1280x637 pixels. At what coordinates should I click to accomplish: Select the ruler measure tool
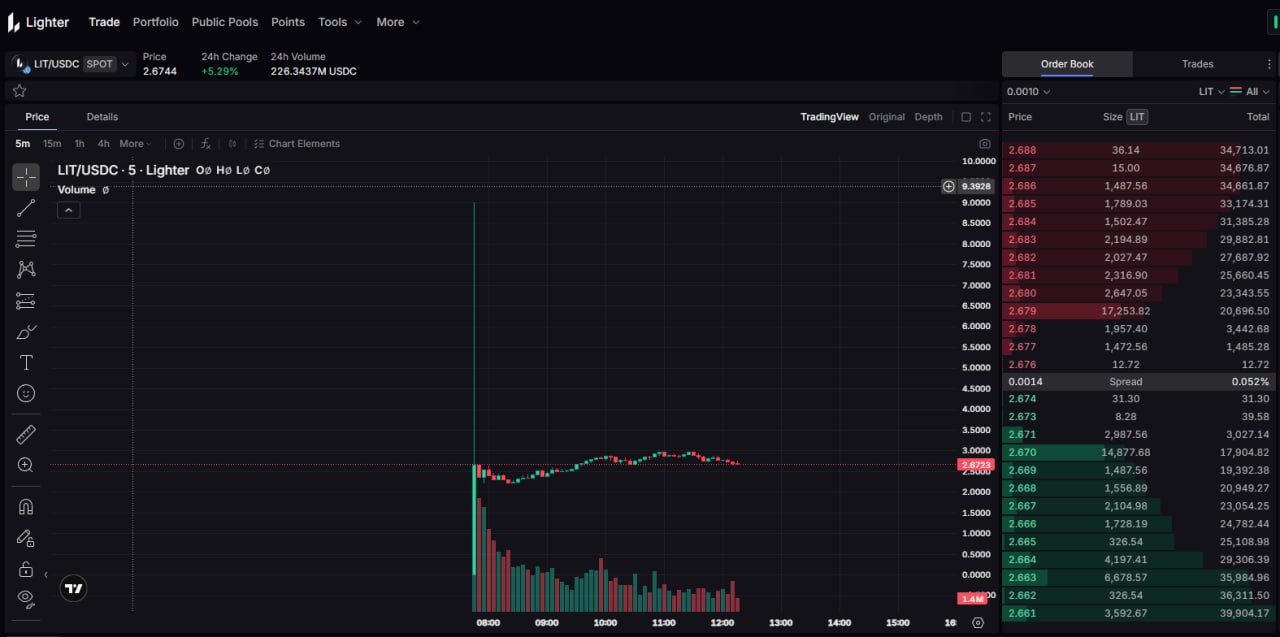26,434
